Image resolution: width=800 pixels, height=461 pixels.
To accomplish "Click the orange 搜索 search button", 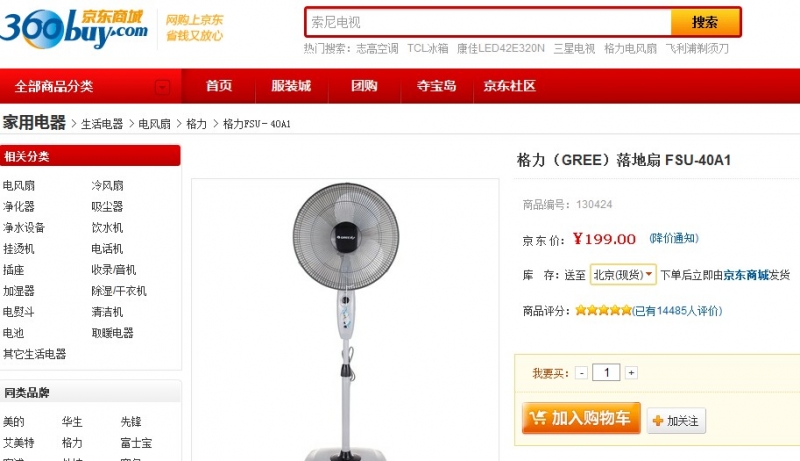I will 705,22.
